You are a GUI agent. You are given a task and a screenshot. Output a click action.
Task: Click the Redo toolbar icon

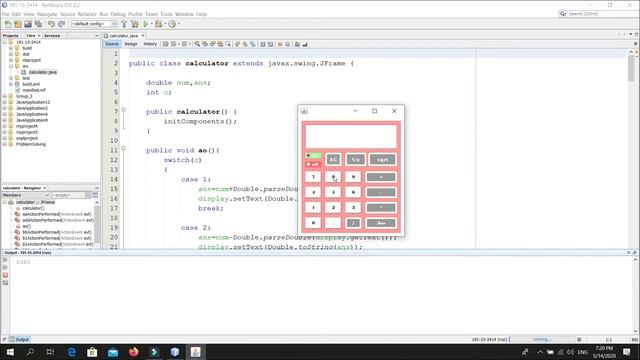[x=61, y=24]
